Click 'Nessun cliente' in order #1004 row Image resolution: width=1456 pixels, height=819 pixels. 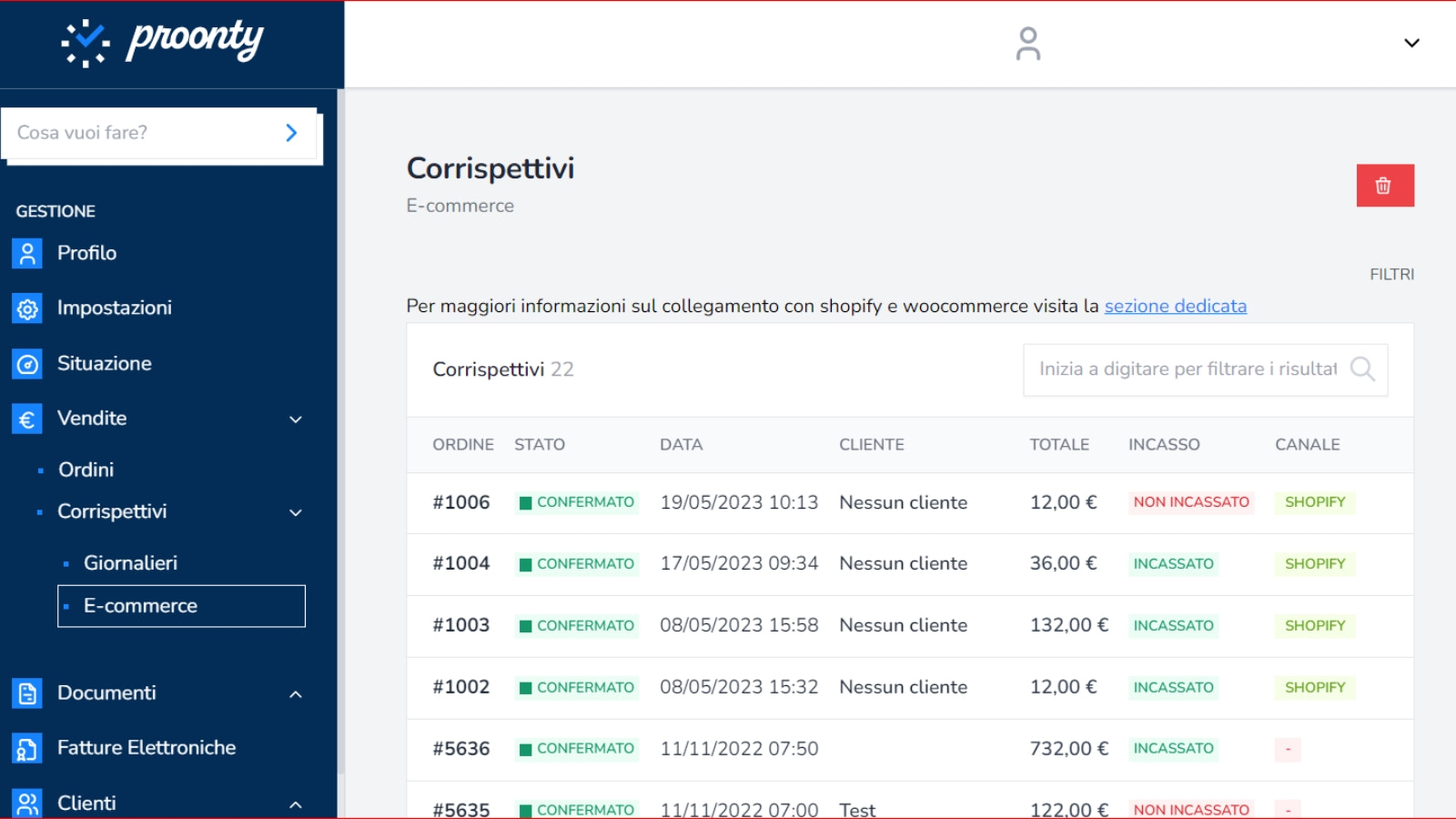(904, 563)
